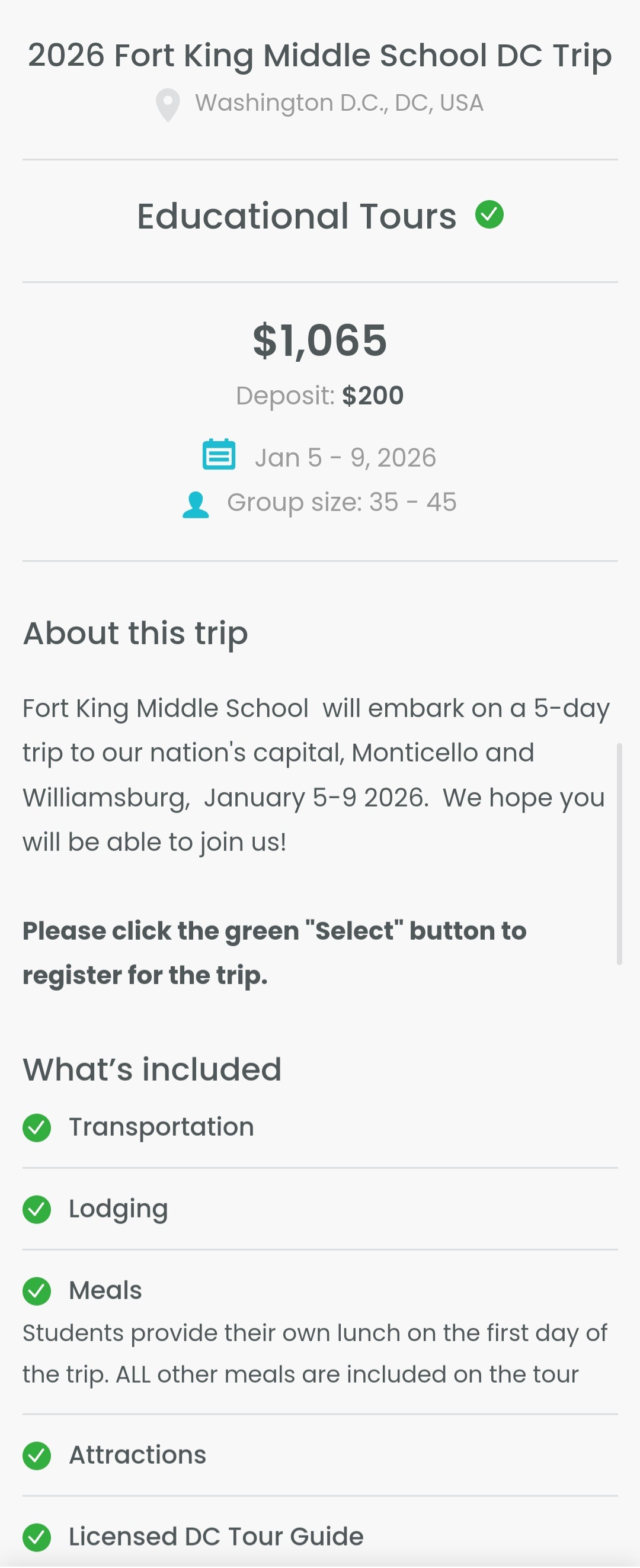Click the trip title heading

point(319,56)
